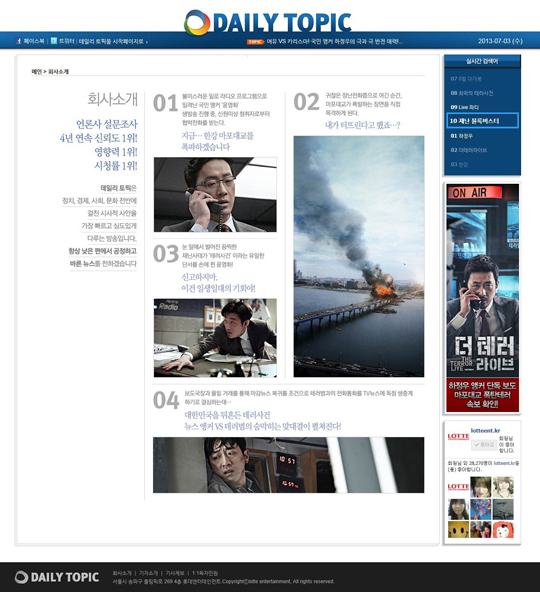The width and height of the screenshot is (540, 592).
Task: Click the LOTTE logo in the like box
Action: (458, 436)
